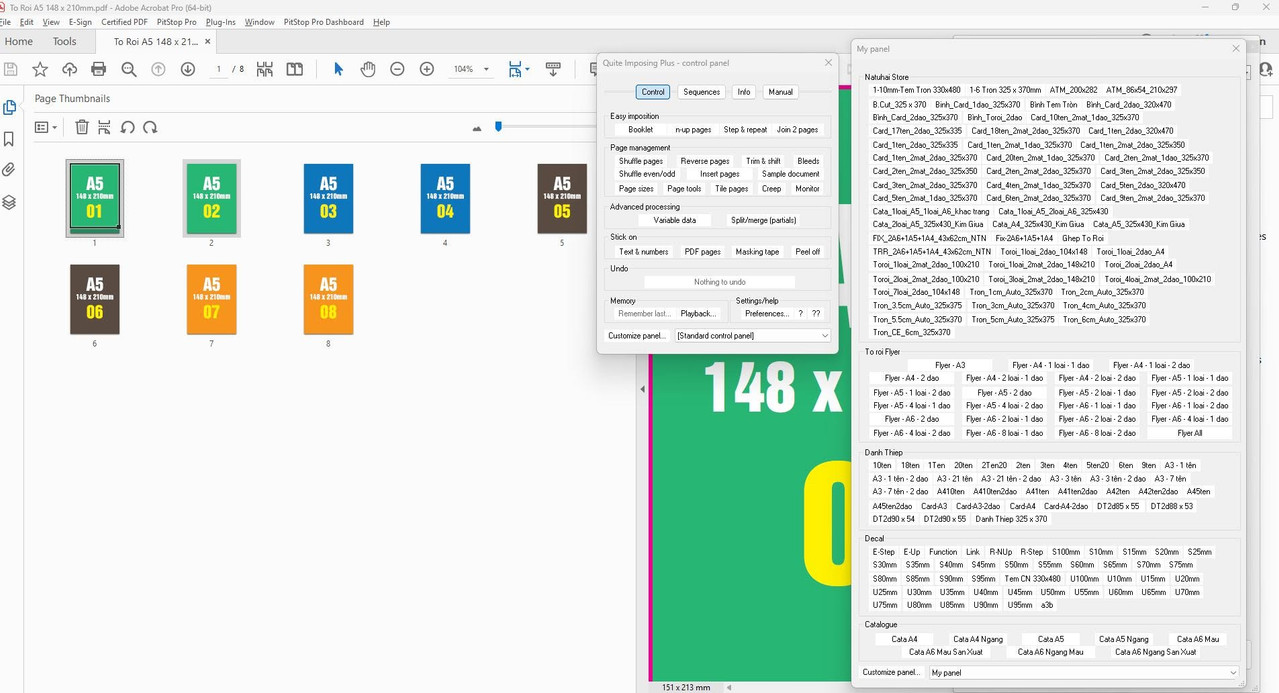Open Bookmarks panel icon in sidebar

point(9,139)
